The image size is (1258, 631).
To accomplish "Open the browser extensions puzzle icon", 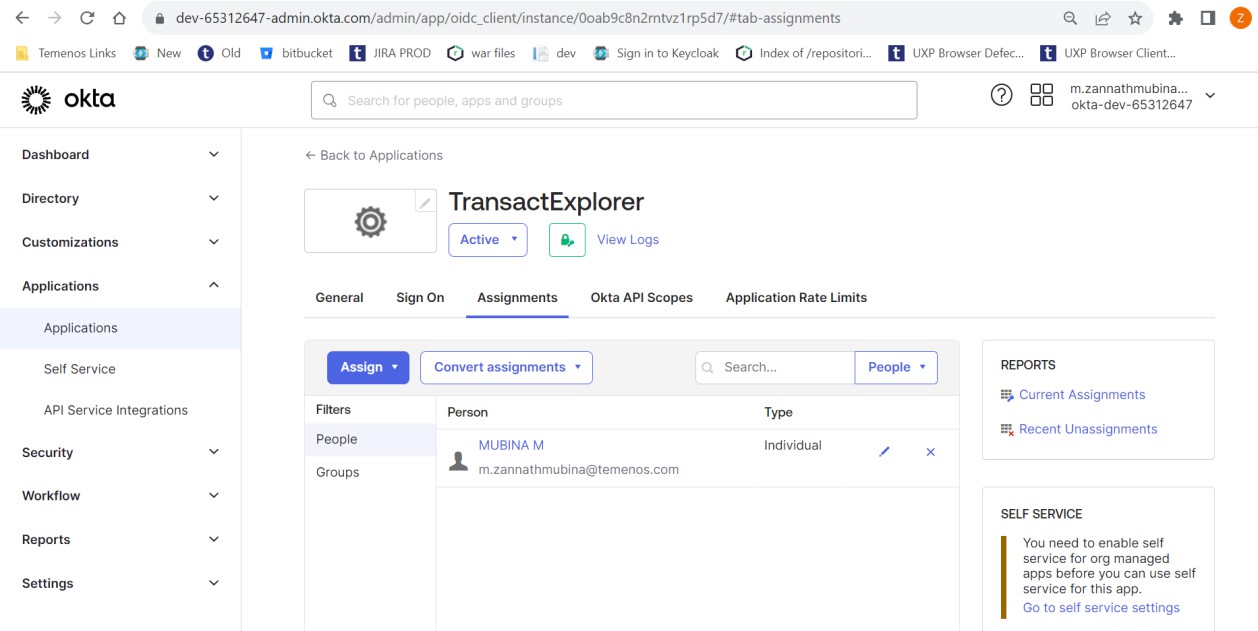I will point(1176,18).
